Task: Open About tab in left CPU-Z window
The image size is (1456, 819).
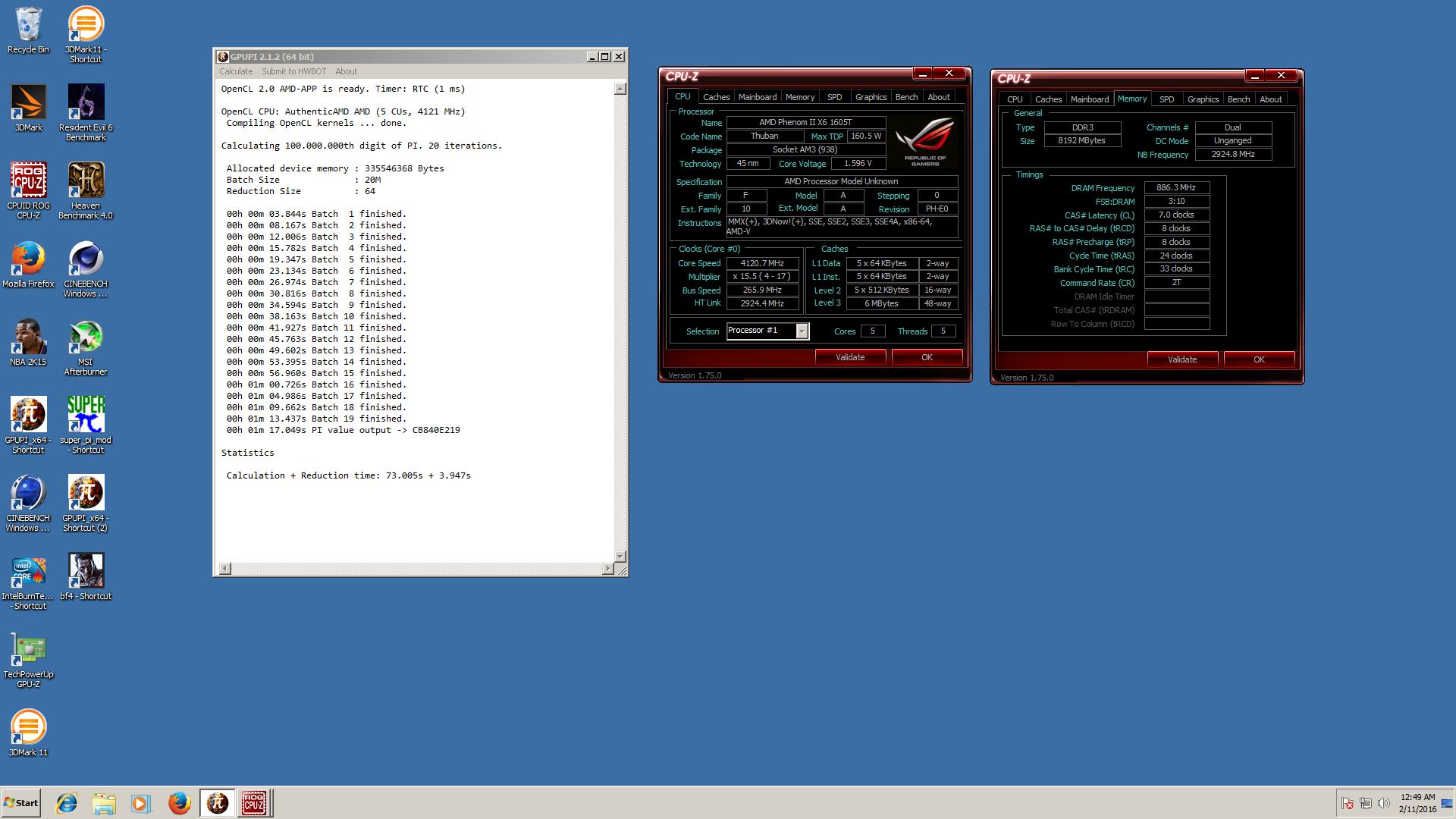Action: [939, 97]
